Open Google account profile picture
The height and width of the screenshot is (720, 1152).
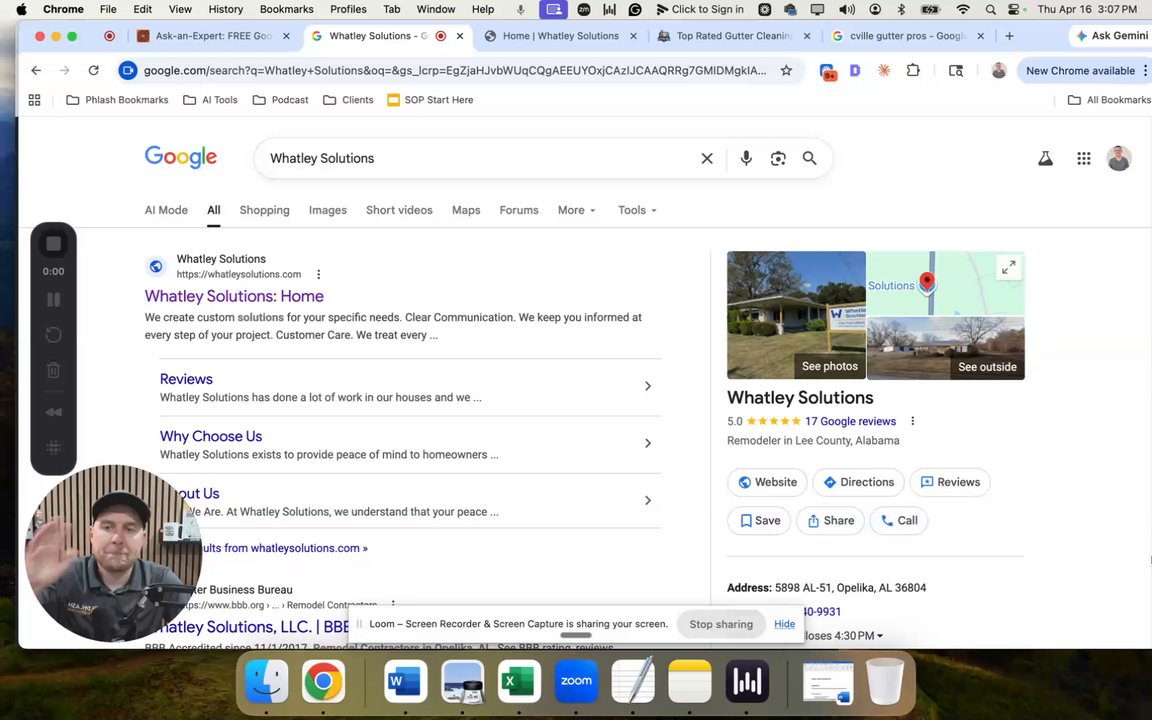pyautogui.click(x=1119, y=158)
